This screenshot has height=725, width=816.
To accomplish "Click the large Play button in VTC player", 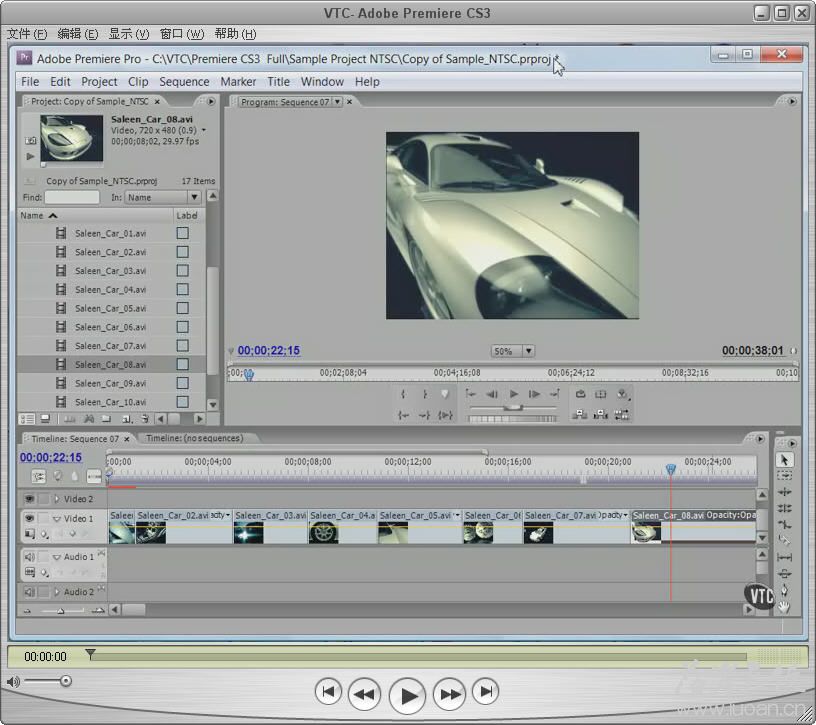I will point(407,695).
